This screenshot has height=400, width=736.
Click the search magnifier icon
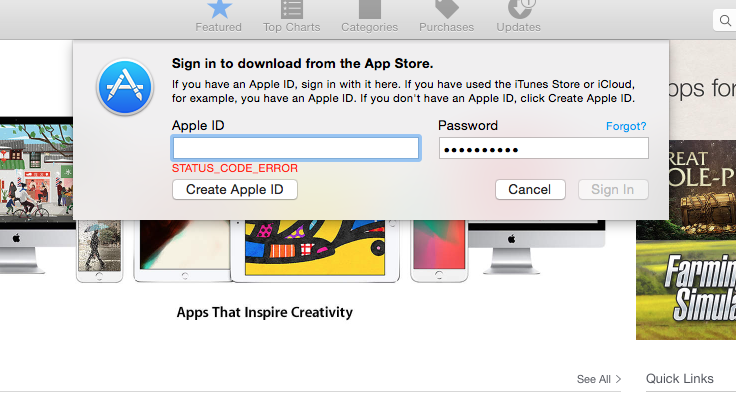(725, 21)
